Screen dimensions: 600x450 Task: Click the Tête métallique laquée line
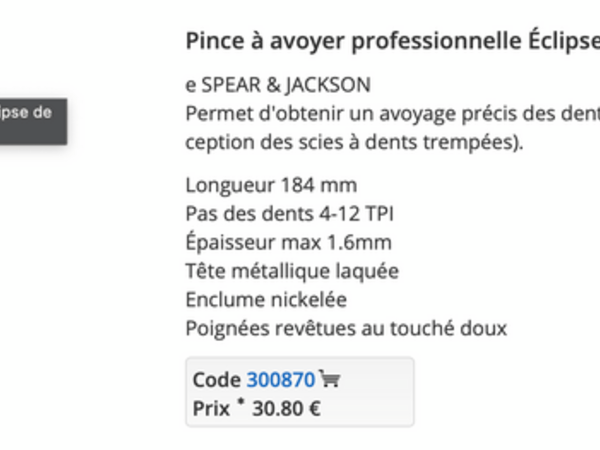point(292,271)
